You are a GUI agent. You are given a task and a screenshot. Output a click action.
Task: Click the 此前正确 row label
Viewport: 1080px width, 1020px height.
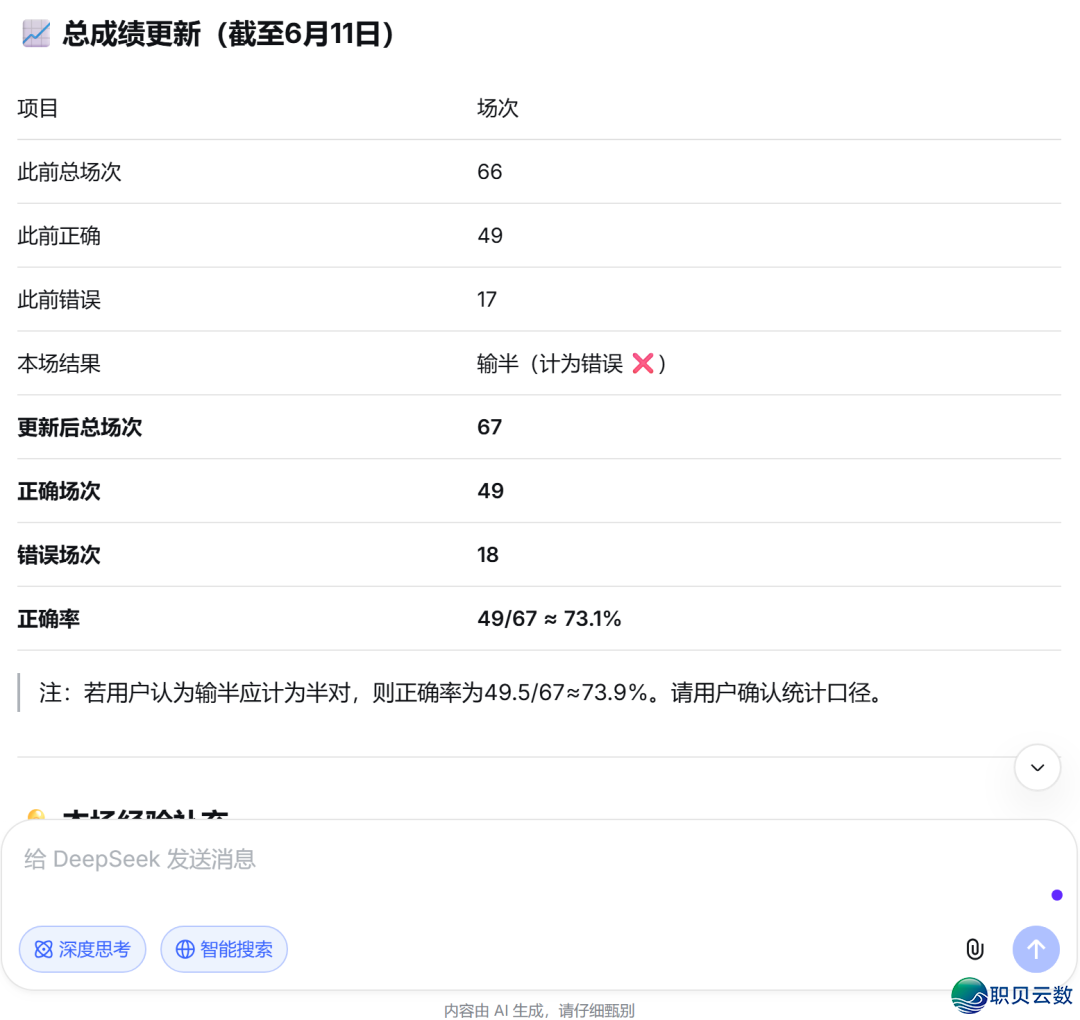pyautogui.click(x=59, y=236)
